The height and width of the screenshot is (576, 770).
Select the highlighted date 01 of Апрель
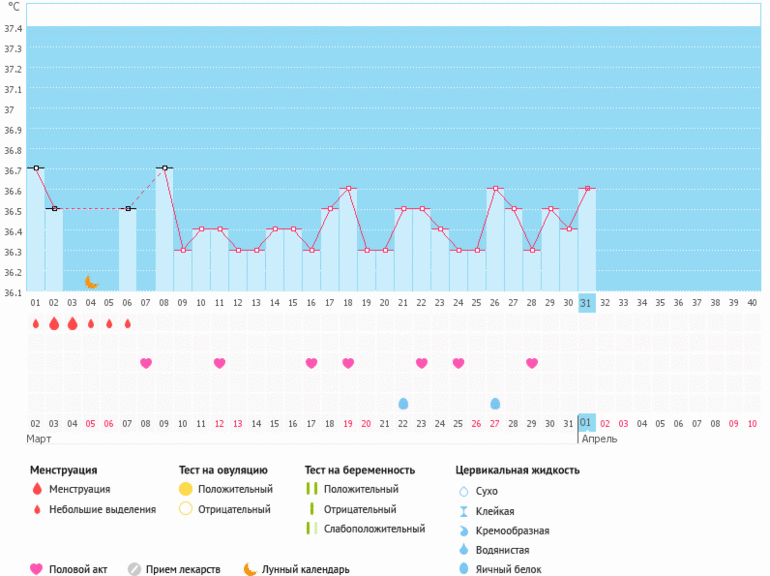[587, 423]
